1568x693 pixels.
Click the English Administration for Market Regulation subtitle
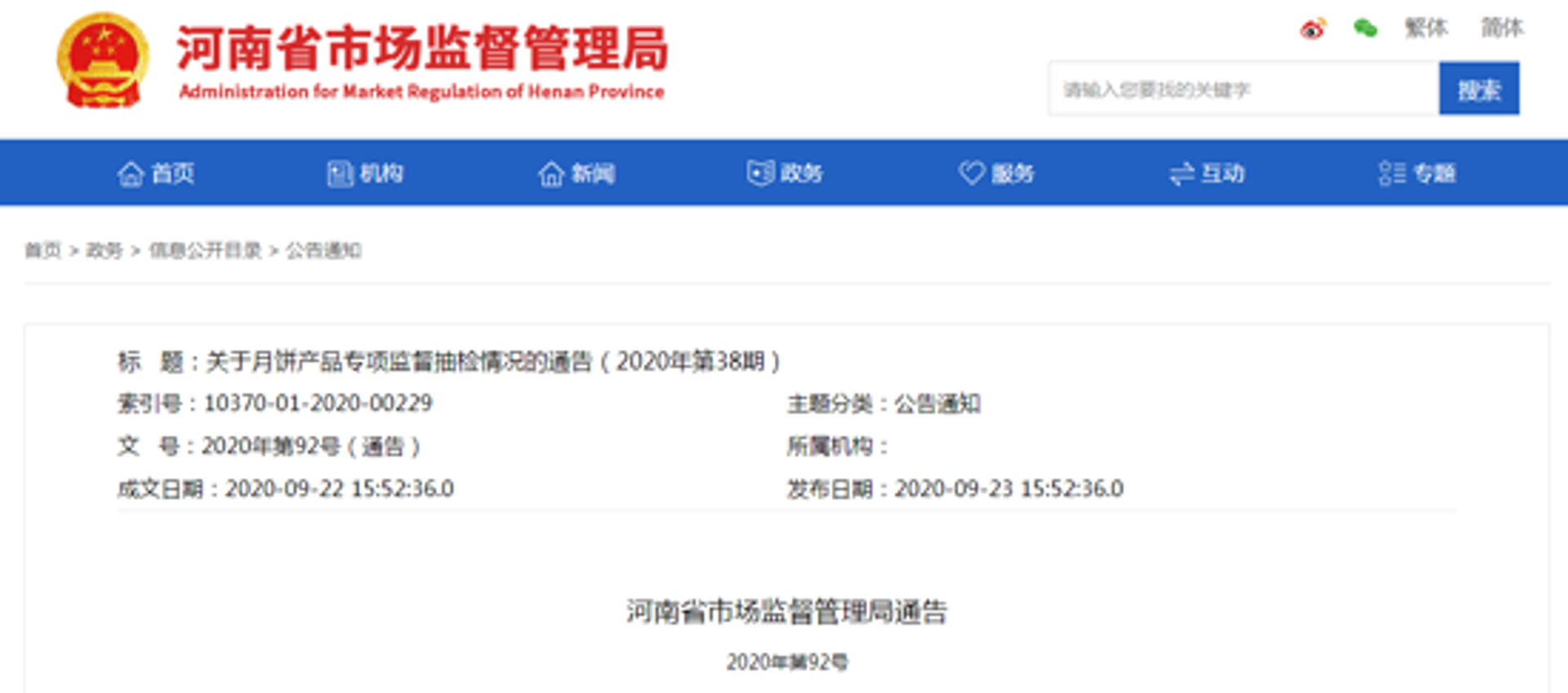pyautogui.click(x=421, y=92)
